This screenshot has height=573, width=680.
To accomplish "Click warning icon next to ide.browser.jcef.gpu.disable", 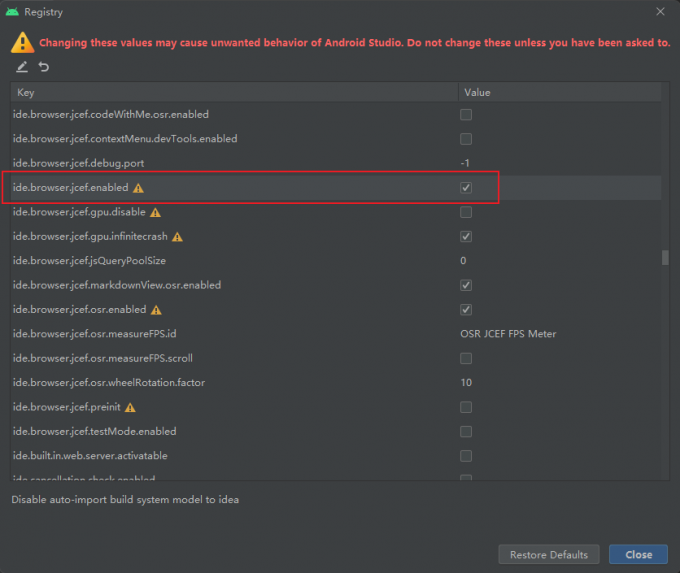I will click(x=155, y=213).
